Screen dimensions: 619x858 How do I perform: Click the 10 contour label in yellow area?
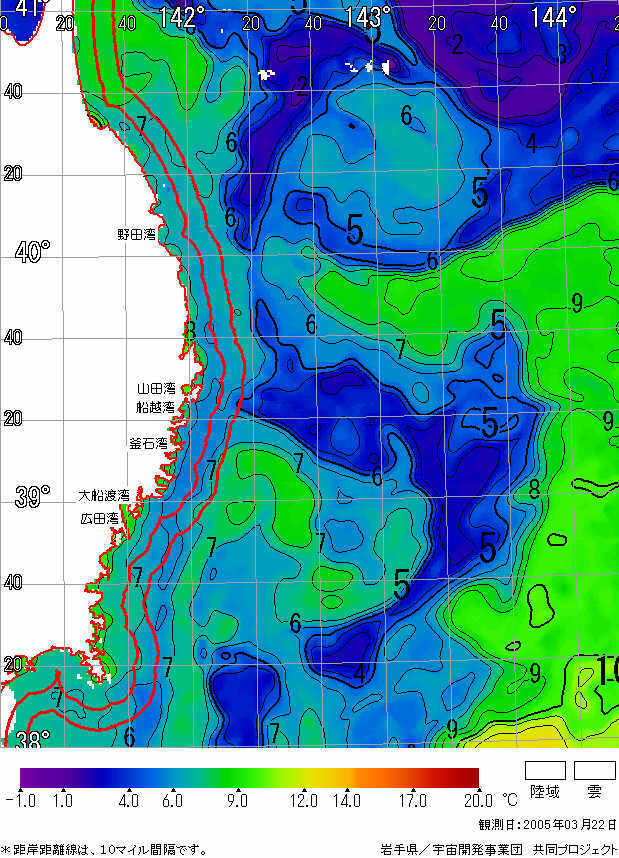click(606, 671)
